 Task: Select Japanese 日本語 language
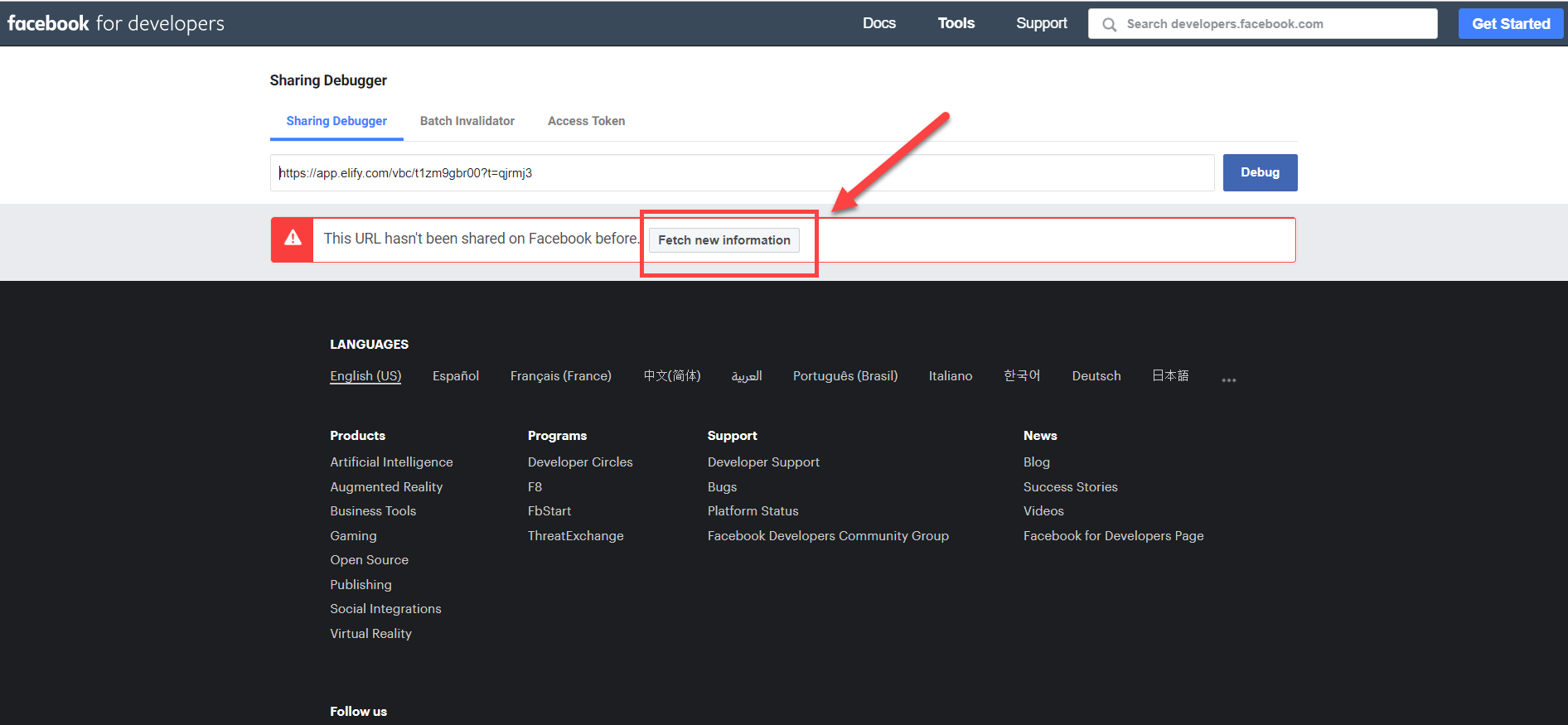[1170, 376]
